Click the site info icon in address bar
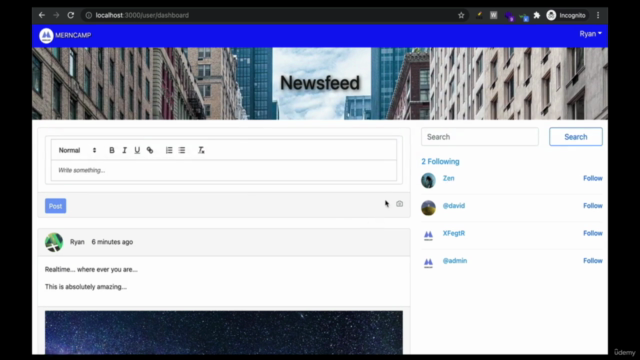Viewport: 640px width, 360px height. coord(89,15)
